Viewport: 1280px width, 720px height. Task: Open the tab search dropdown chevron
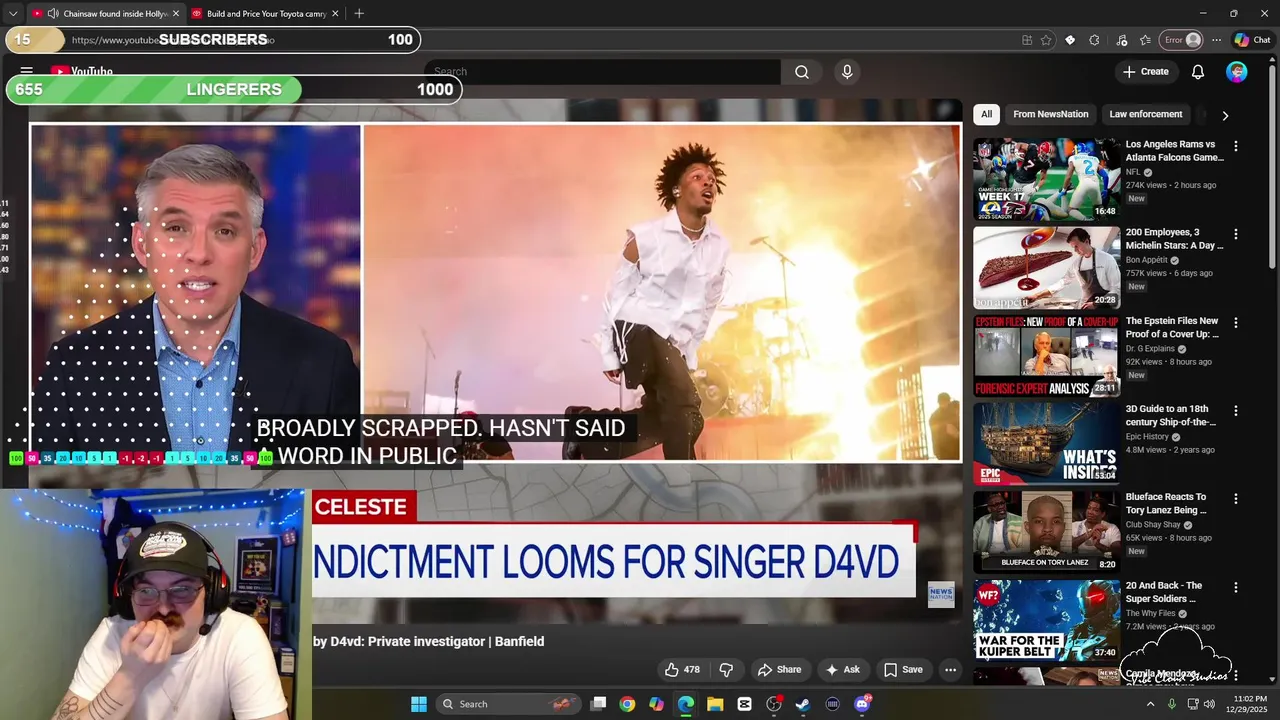coord(12,14)
